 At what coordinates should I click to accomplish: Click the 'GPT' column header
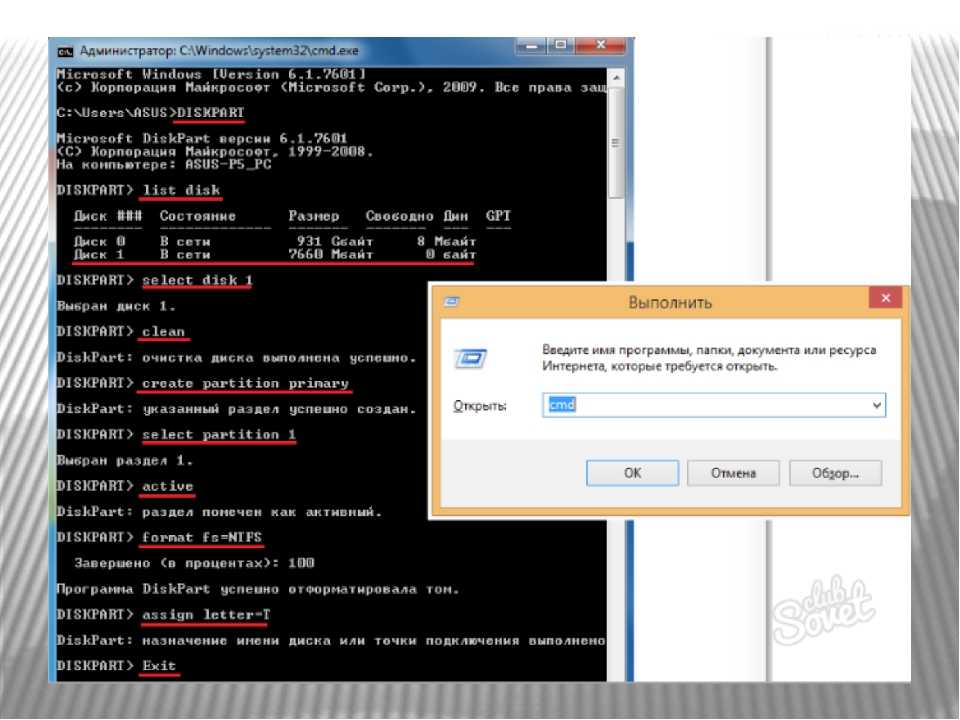tap(498, 216)
